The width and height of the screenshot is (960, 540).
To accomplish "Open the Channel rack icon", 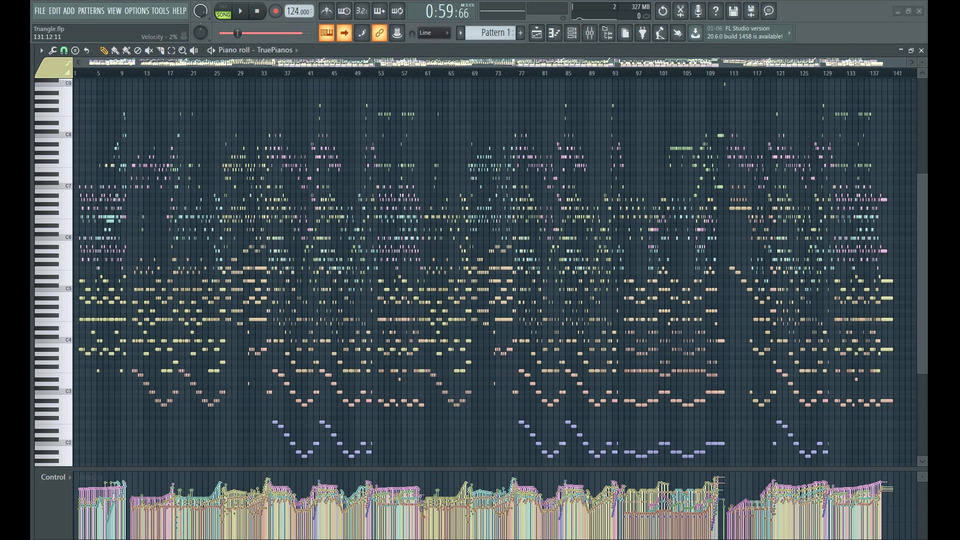I will [572, 33].
